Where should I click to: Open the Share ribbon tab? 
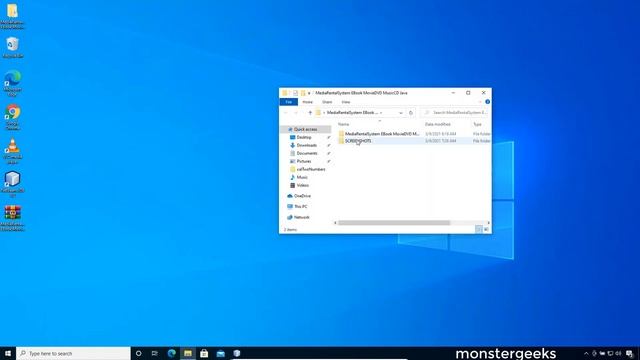[x=327, y=102]
